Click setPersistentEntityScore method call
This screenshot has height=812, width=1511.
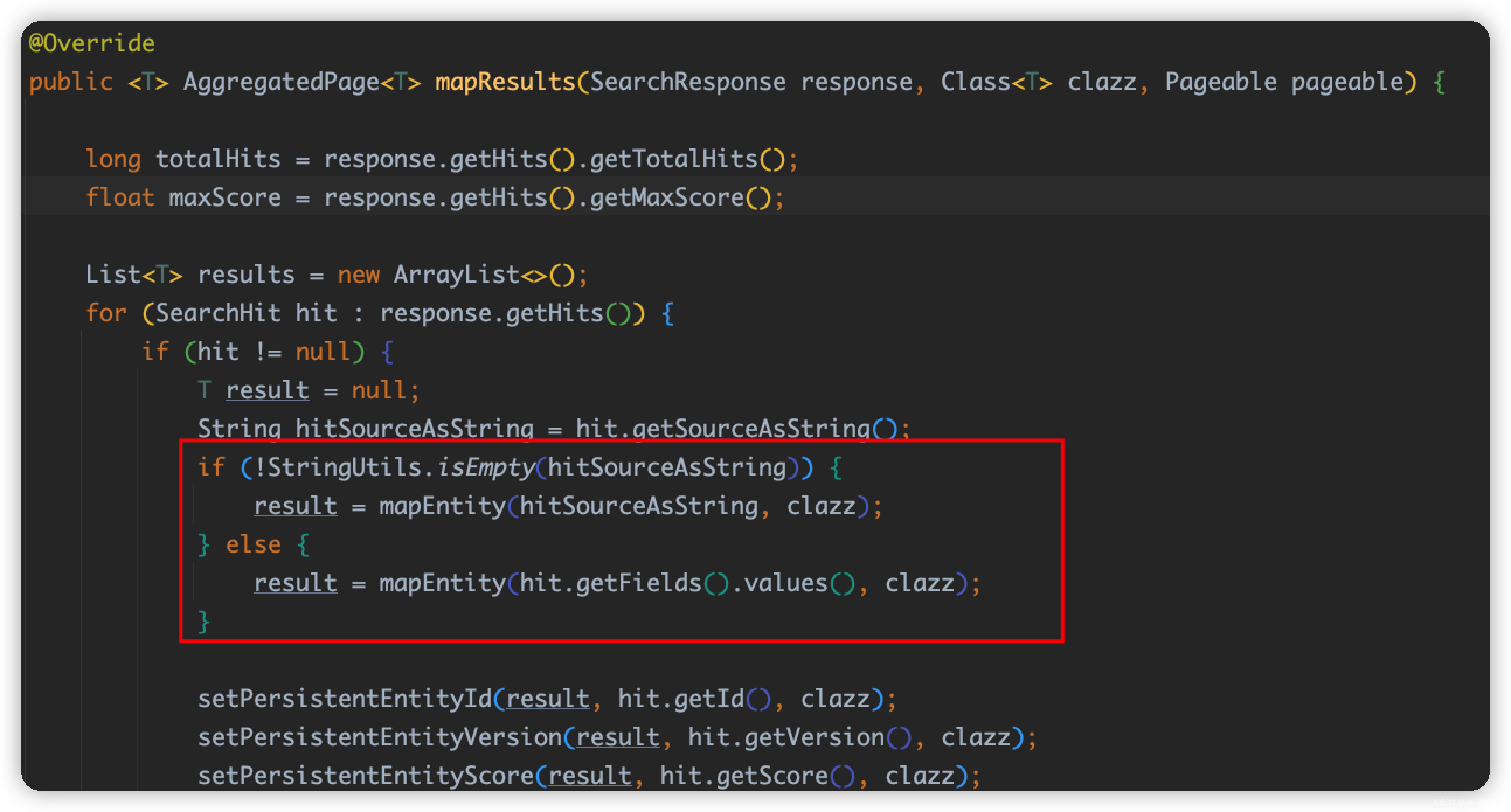click(365, 776)
